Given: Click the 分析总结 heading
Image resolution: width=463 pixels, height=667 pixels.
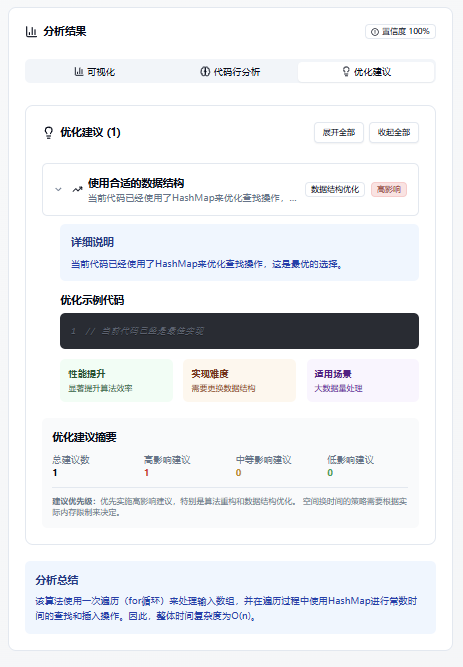Looking at the screenshot, I should [57, 580].
